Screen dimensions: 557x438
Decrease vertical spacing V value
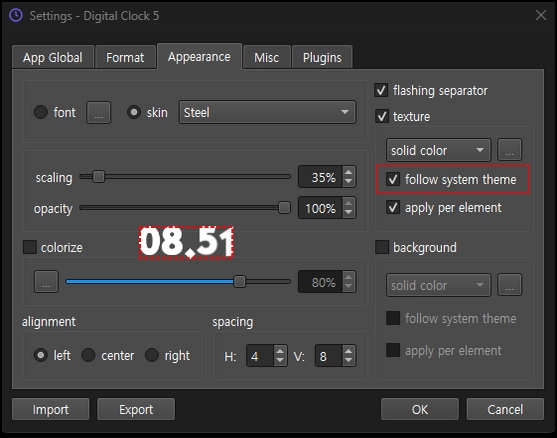(349, 361)
